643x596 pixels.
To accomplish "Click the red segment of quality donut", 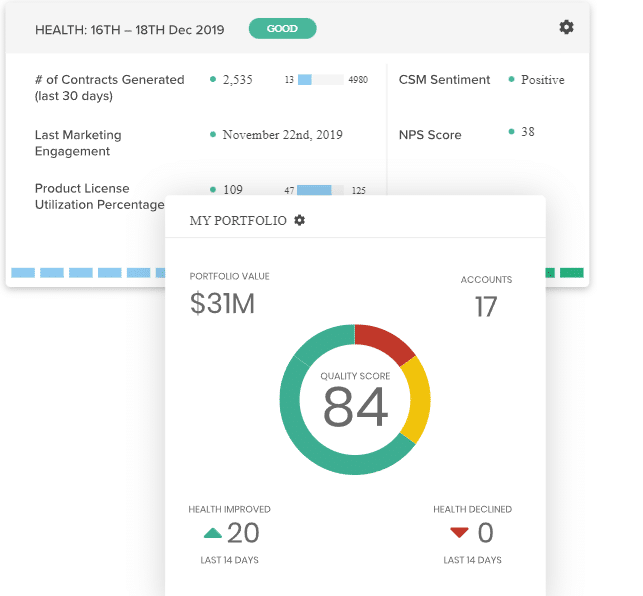I will [383, 342].
